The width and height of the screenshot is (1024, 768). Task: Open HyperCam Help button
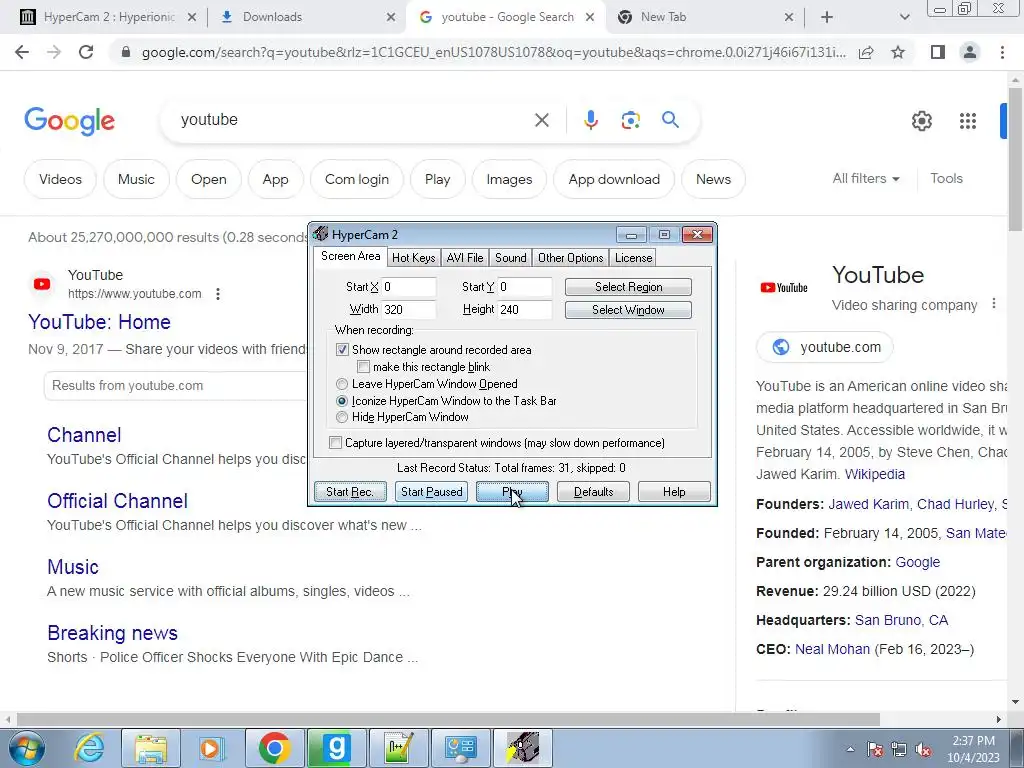[674, 492]
